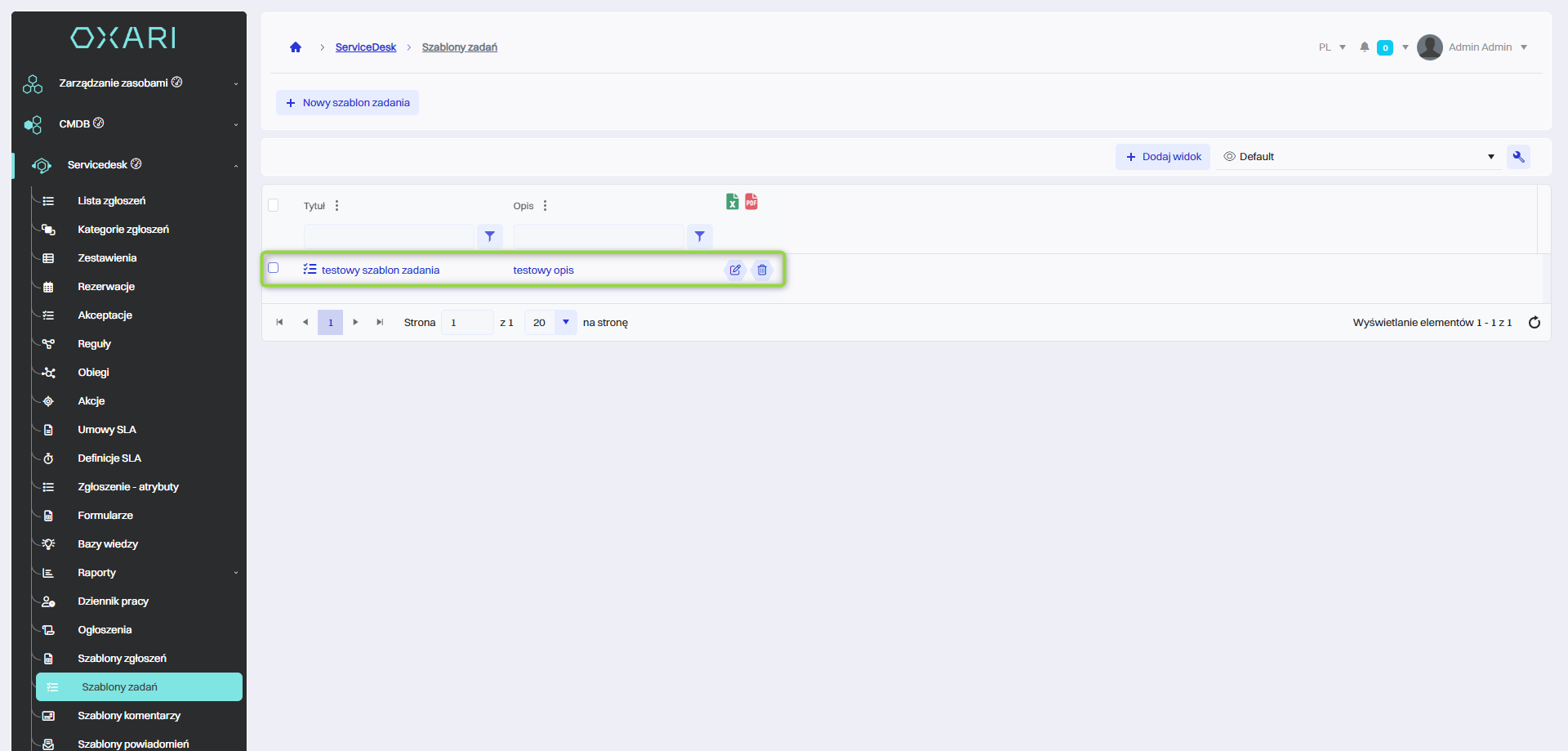Open Szablony komentarzy in the sidebar
The height and width of the screenshot is (751, 1568).
point(129,716)
